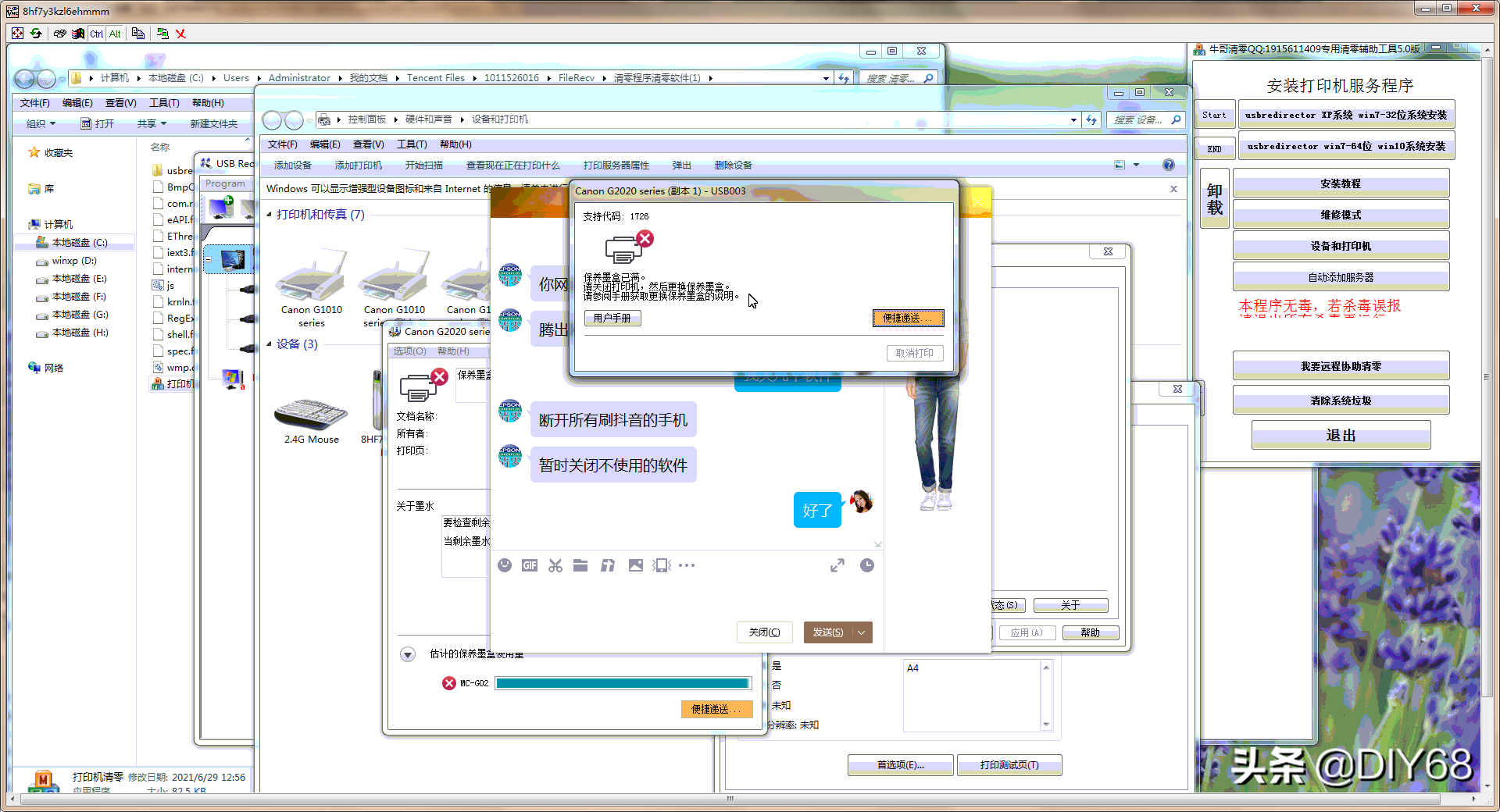This screenshot has height=812, width=1500.
Task: Click the 用户手册 button in error dialog
Action: [612, 318]
